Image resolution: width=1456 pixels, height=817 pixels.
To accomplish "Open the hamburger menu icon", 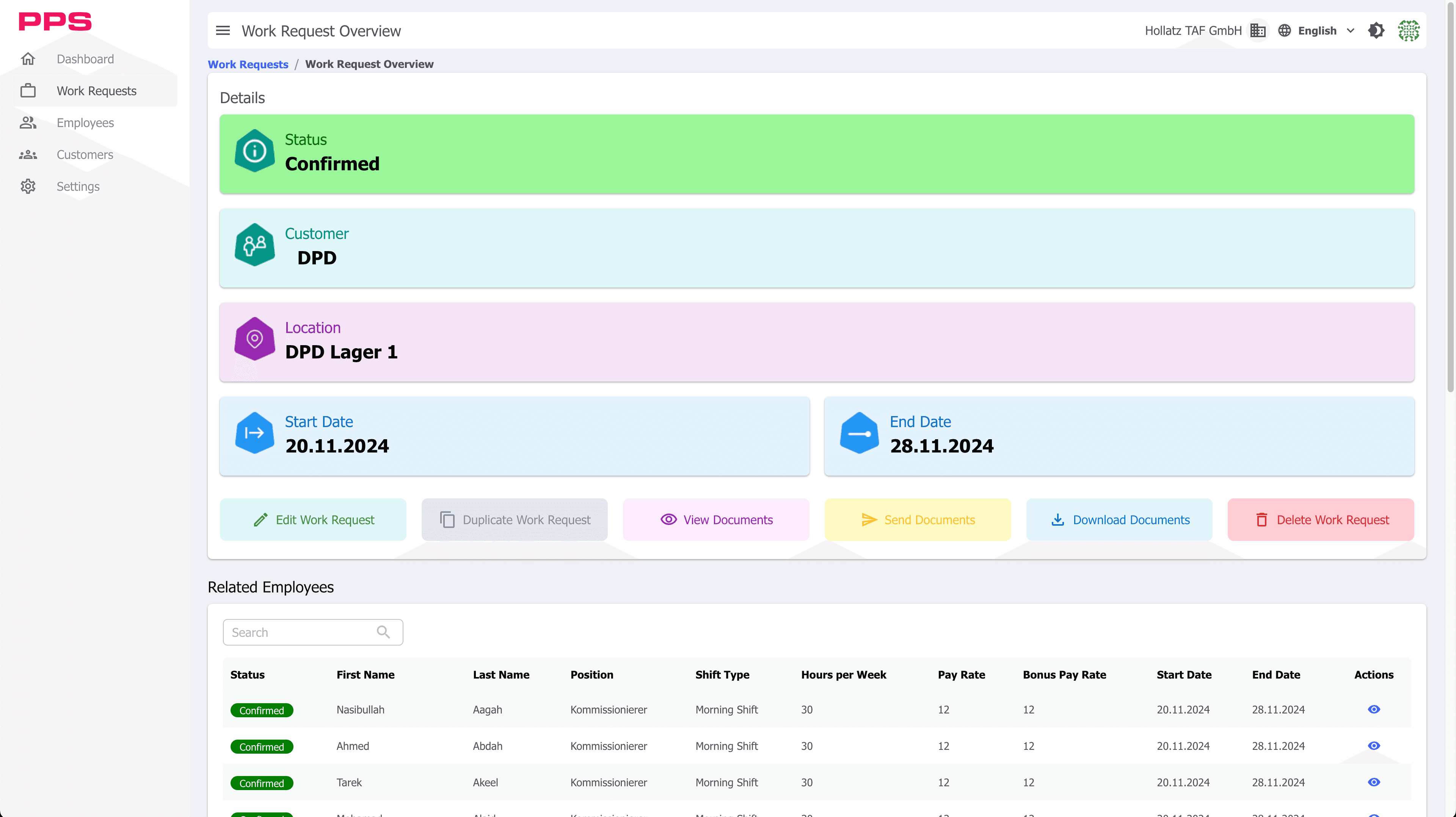I will tap(223, 30).
